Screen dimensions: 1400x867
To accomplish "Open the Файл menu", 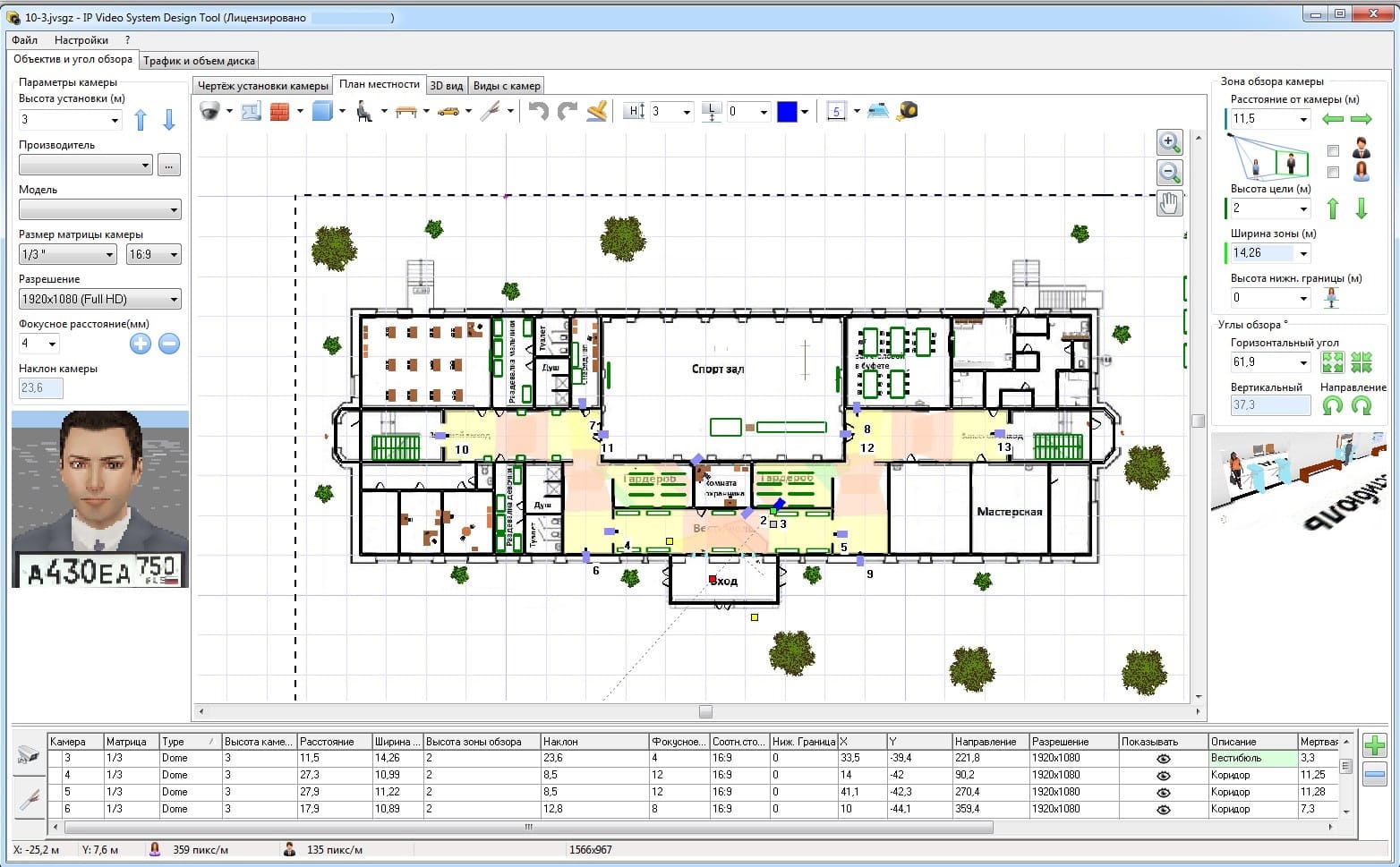I will pos(25,40).
